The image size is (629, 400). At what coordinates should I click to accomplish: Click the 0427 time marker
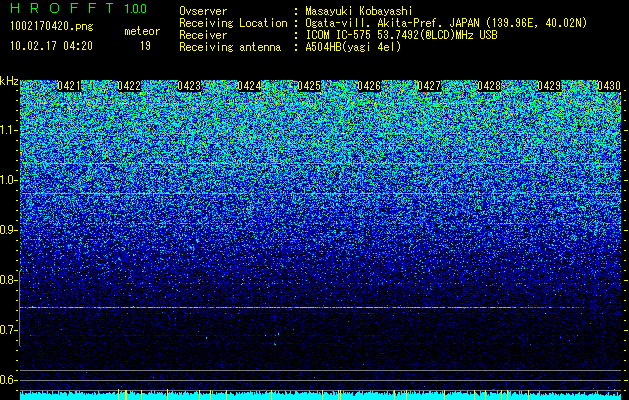(x=429, y=86)
